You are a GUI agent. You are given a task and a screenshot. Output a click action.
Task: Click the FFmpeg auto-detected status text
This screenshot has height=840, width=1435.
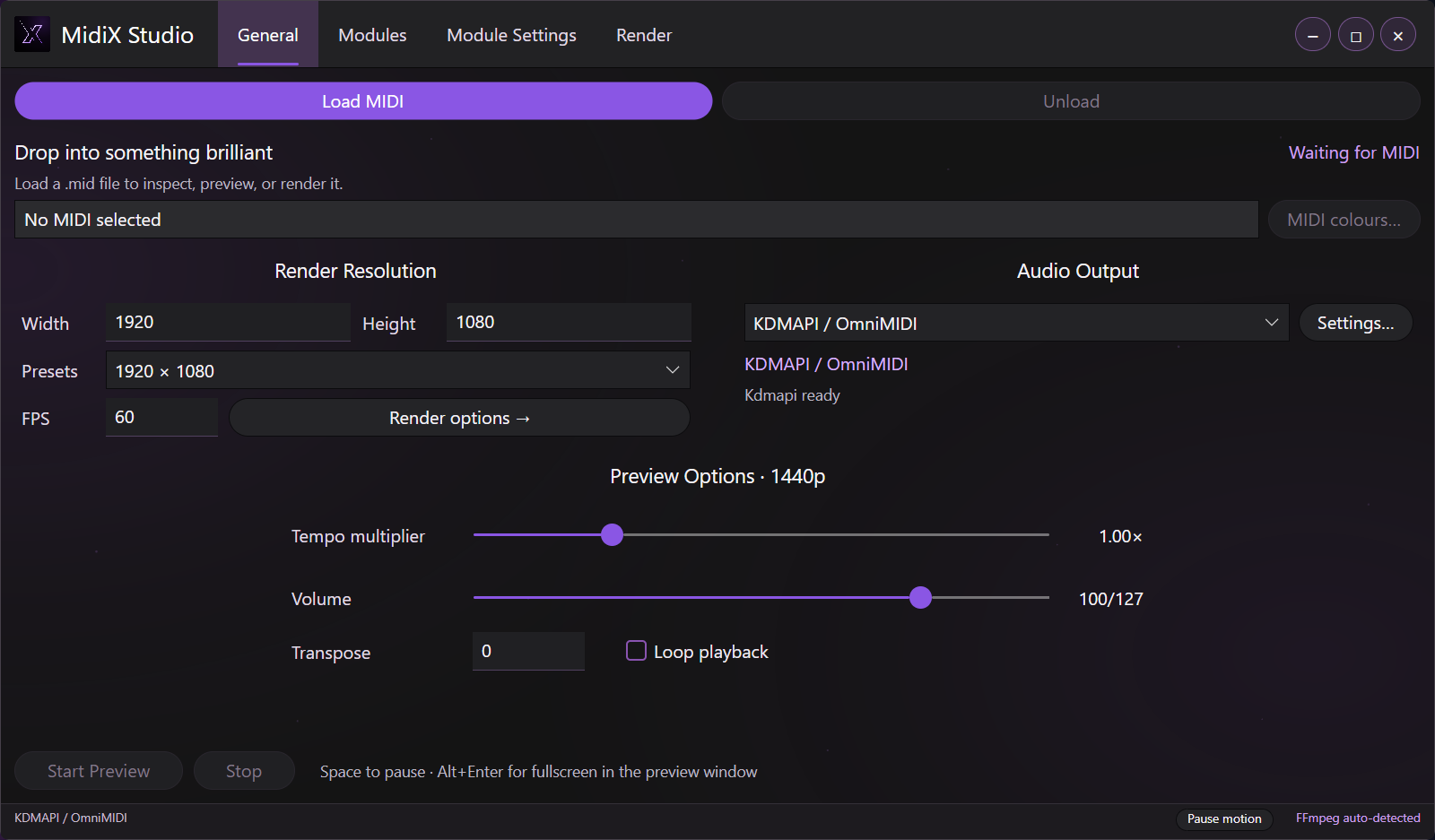click(1358, 818)
